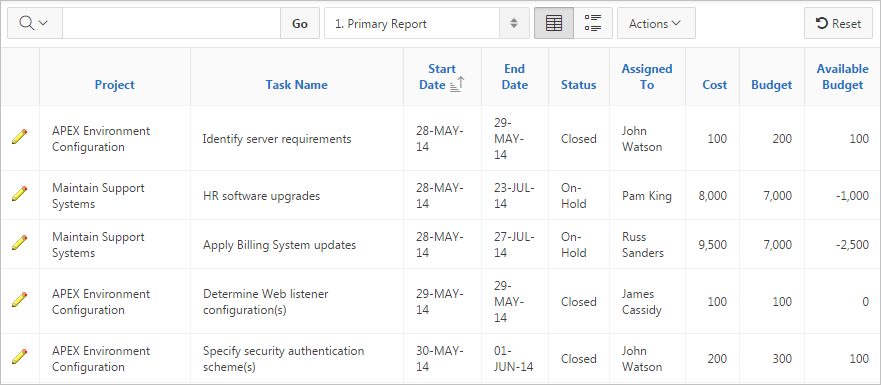Viewport: 881px width, 385px height.
Task: Click the 23-JUL-14 end date cell
Action: pyautogui.click(x=514, y=196)
